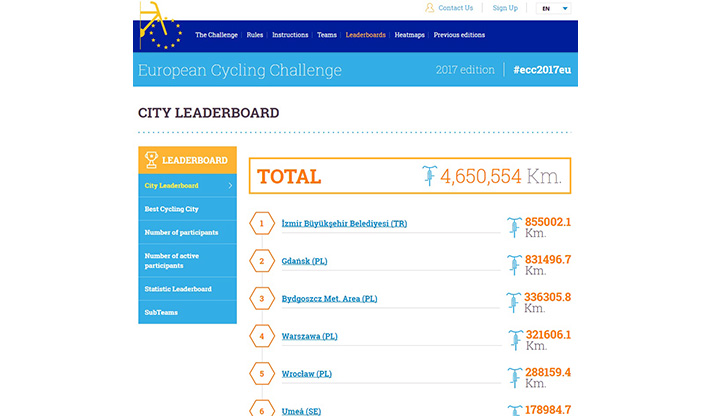Select Best Cycling City in sidebar
This screenshot has width=712, height=416.
(x=172, y=209)
